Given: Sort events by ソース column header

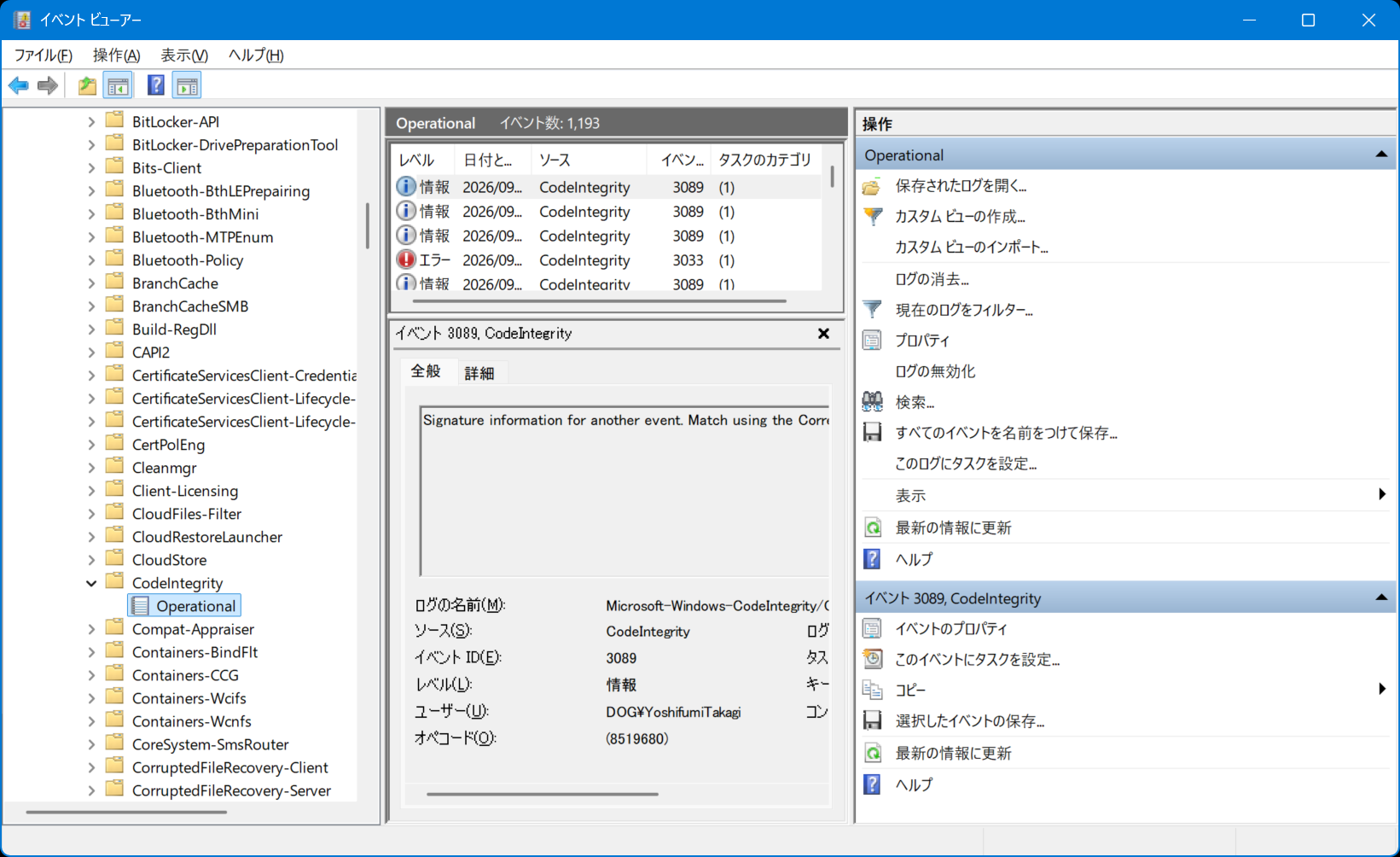Looking at the screenshot, I should (589, 160).
